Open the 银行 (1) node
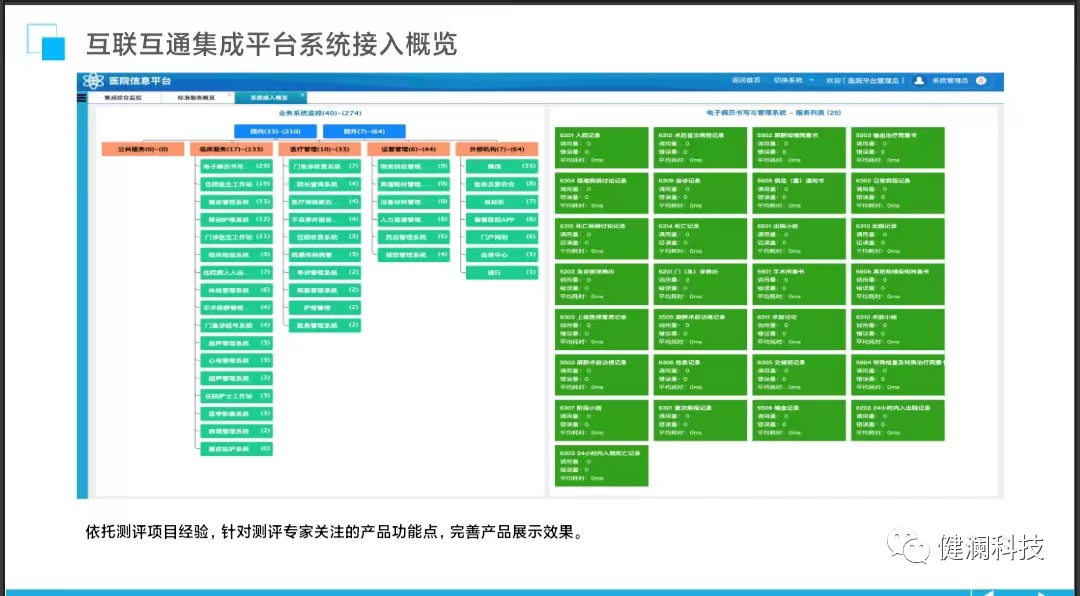 click(502, 272)
